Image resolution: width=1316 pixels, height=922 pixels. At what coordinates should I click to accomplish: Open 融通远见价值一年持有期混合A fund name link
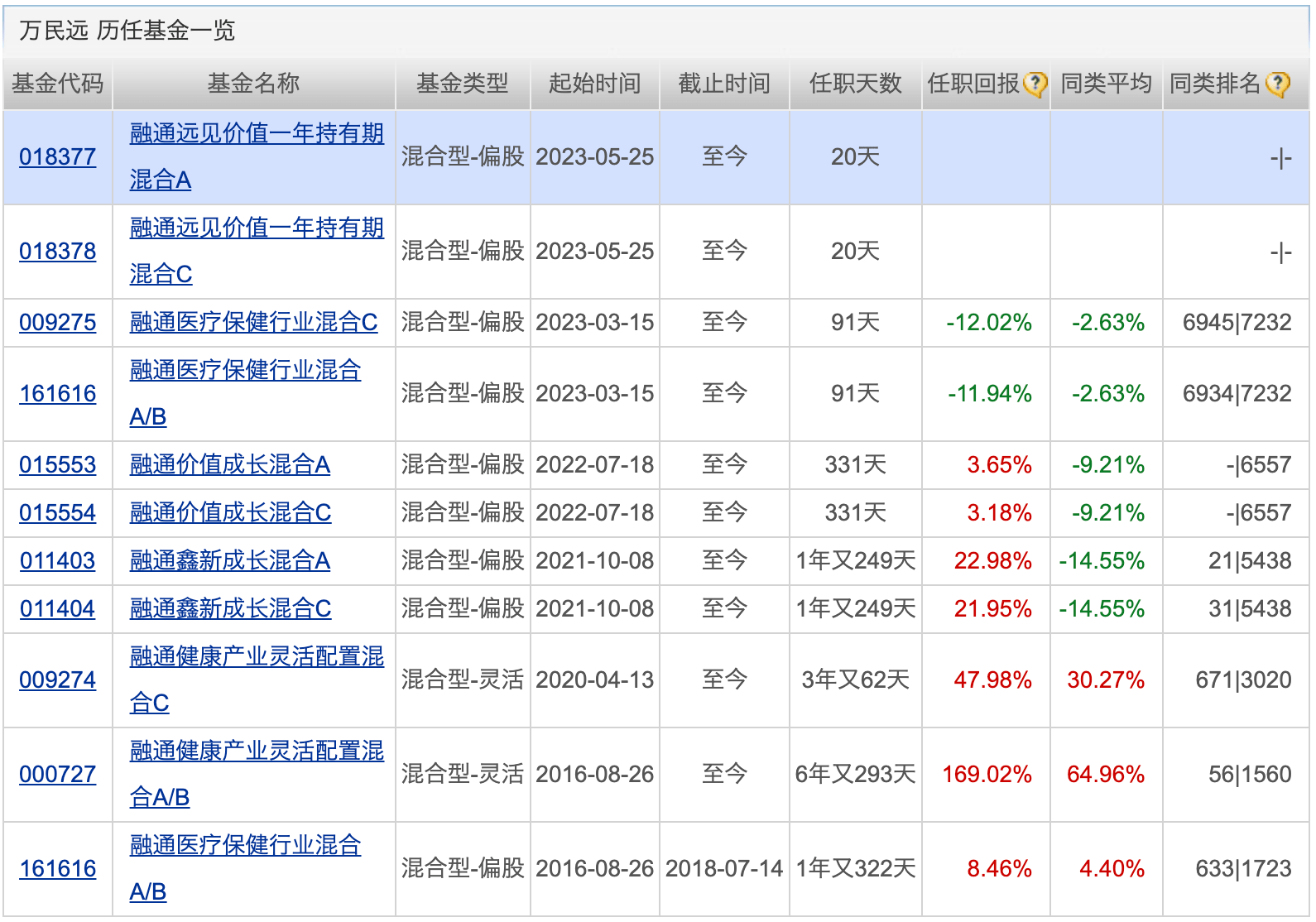coord(257,156)
